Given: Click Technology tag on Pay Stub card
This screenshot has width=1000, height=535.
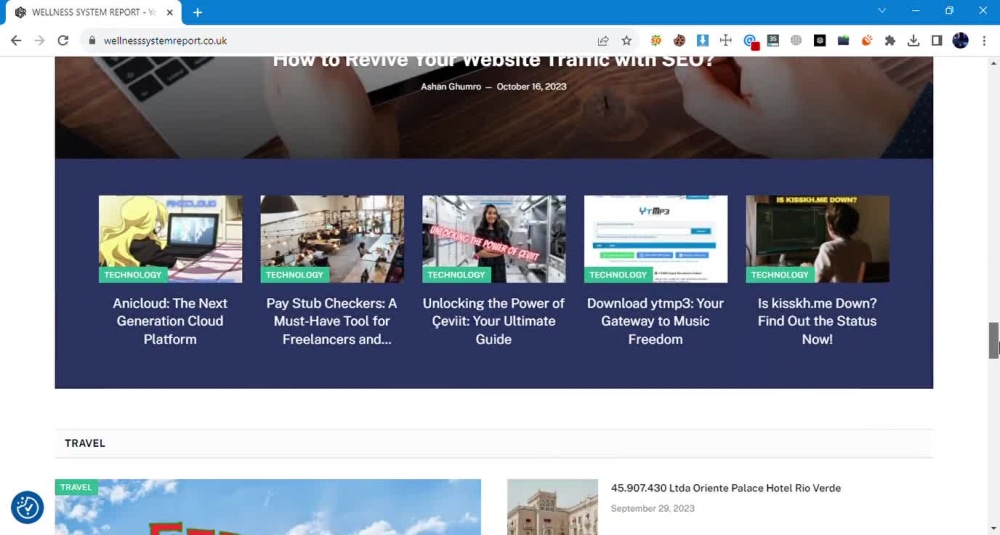Looking at the screenshot, I should 295,275.
